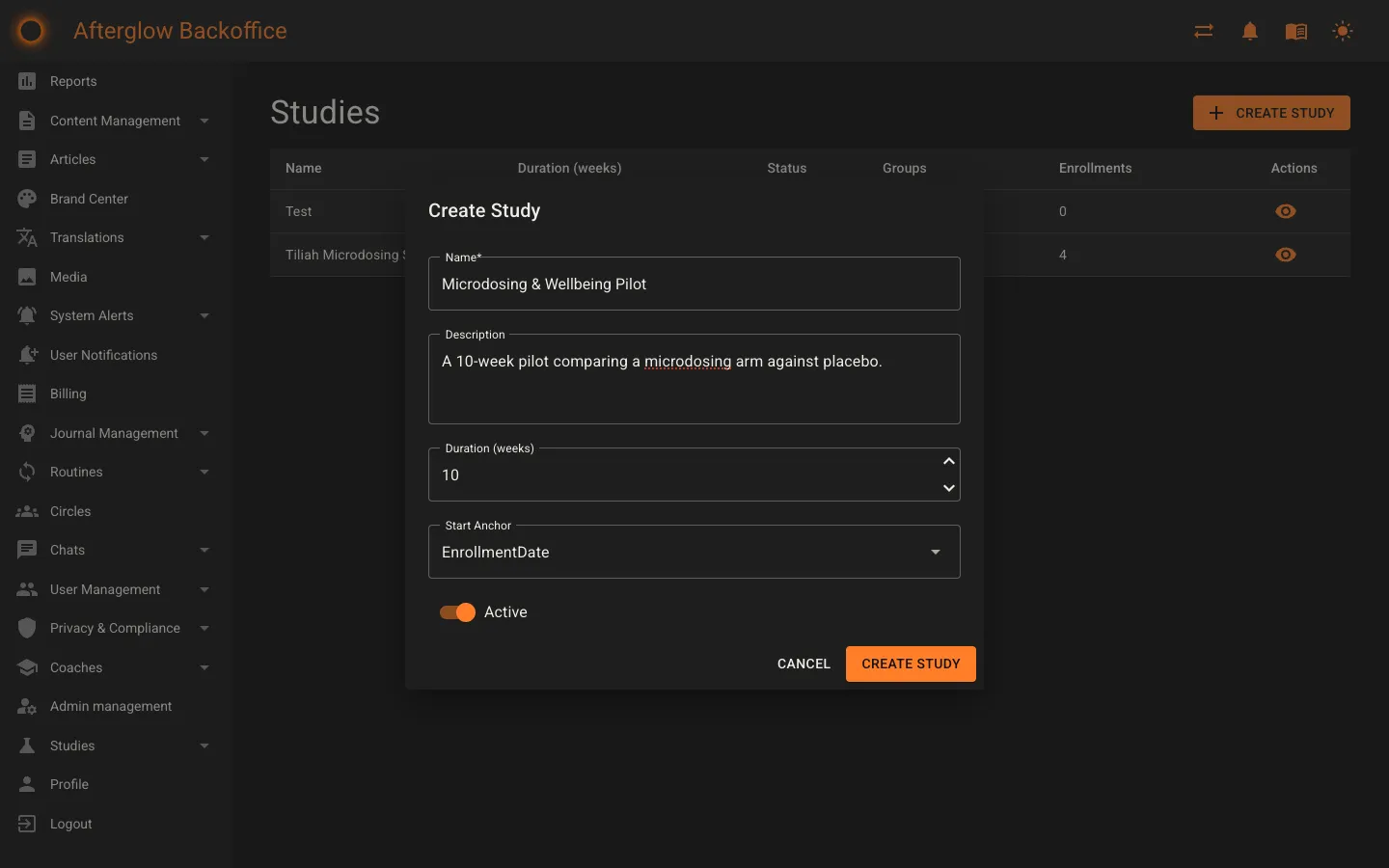Expand the System Alerts submenu arrow

pos(204,315)
